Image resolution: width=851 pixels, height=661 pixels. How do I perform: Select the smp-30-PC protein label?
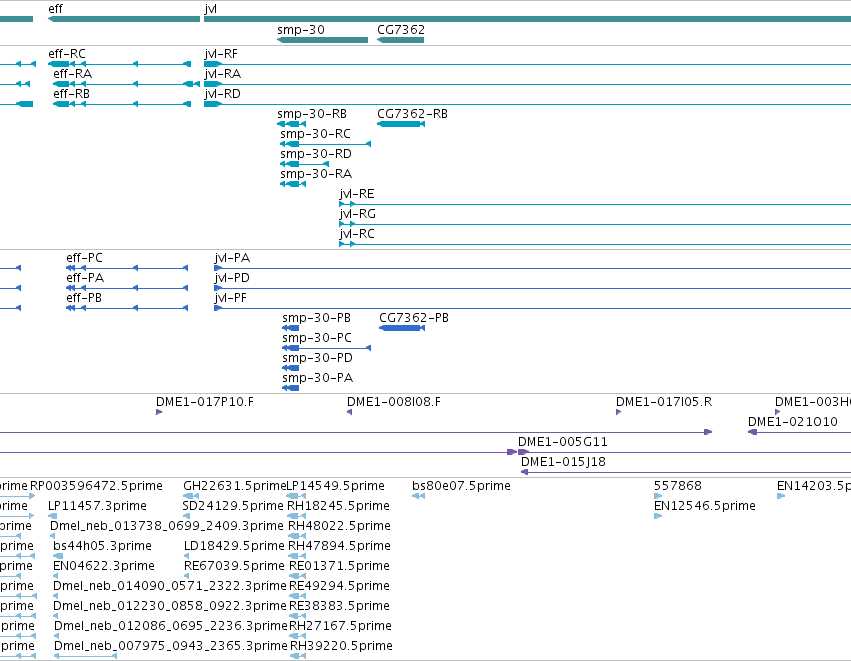[x=317, y=338]
